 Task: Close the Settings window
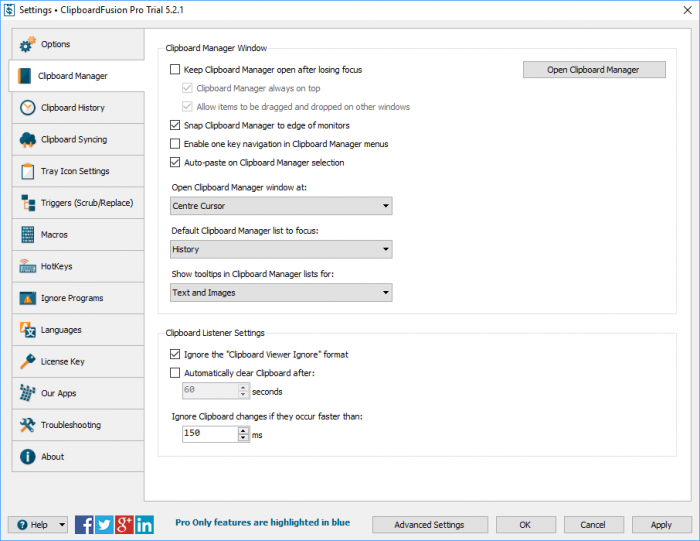click(x=688, y=10)
